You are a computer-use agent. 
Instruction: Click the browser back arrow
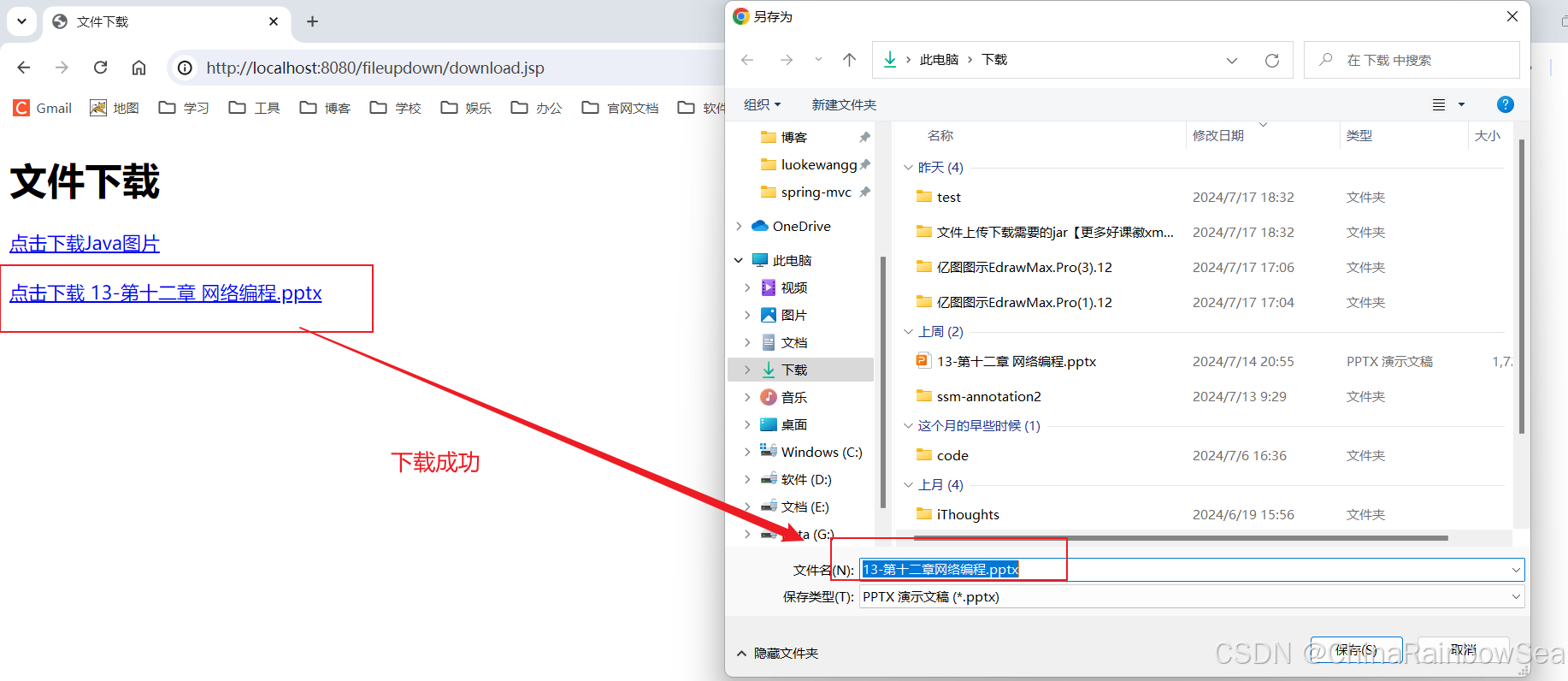coord(24,68)
